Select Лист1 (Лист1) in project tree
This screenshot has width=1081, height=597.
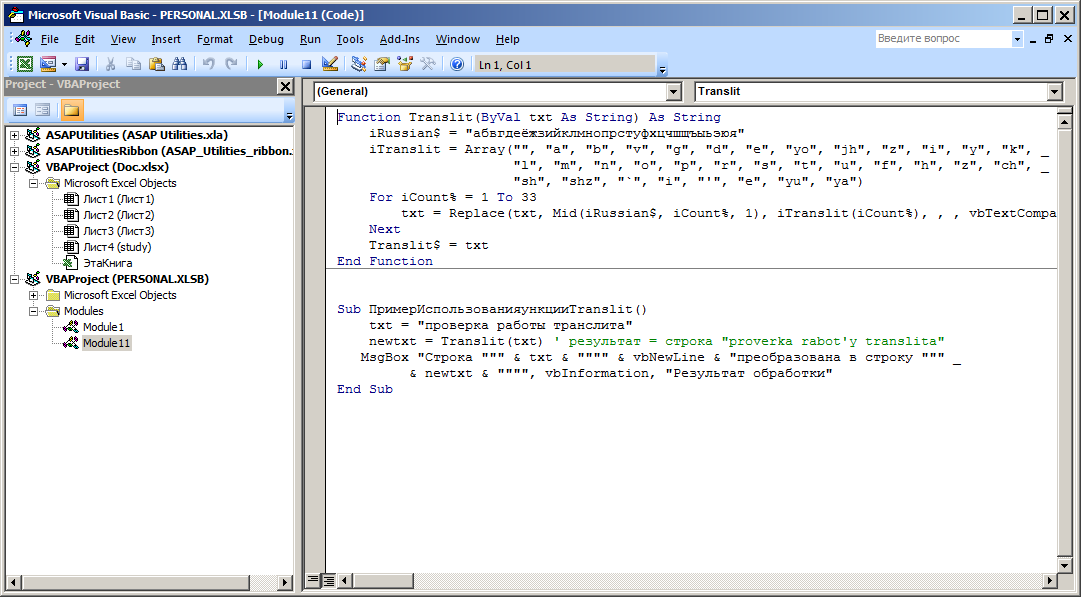(x=119, y=199)
